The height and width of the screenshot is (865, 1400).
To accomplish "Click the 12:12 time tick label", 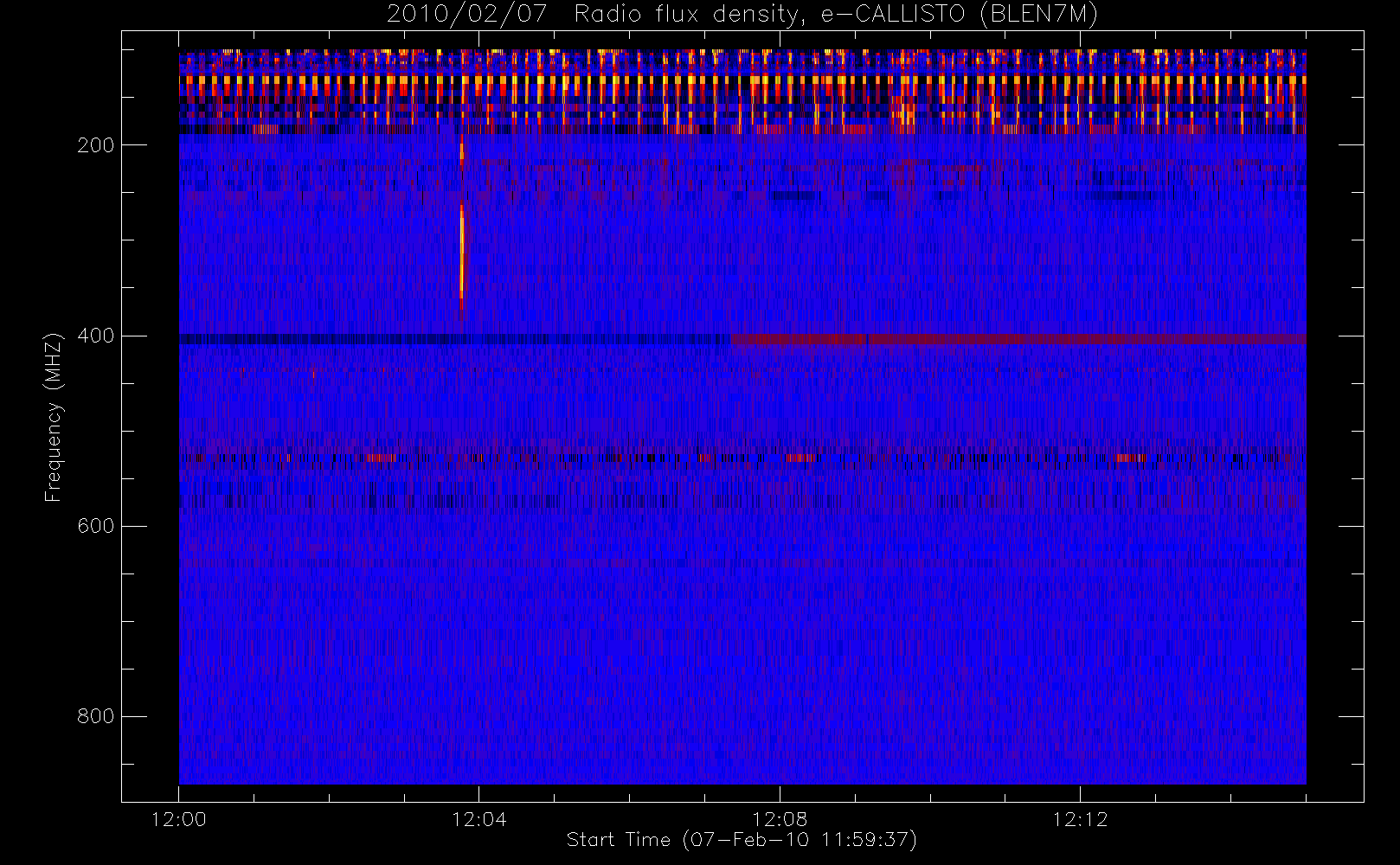I will 1080,819.
